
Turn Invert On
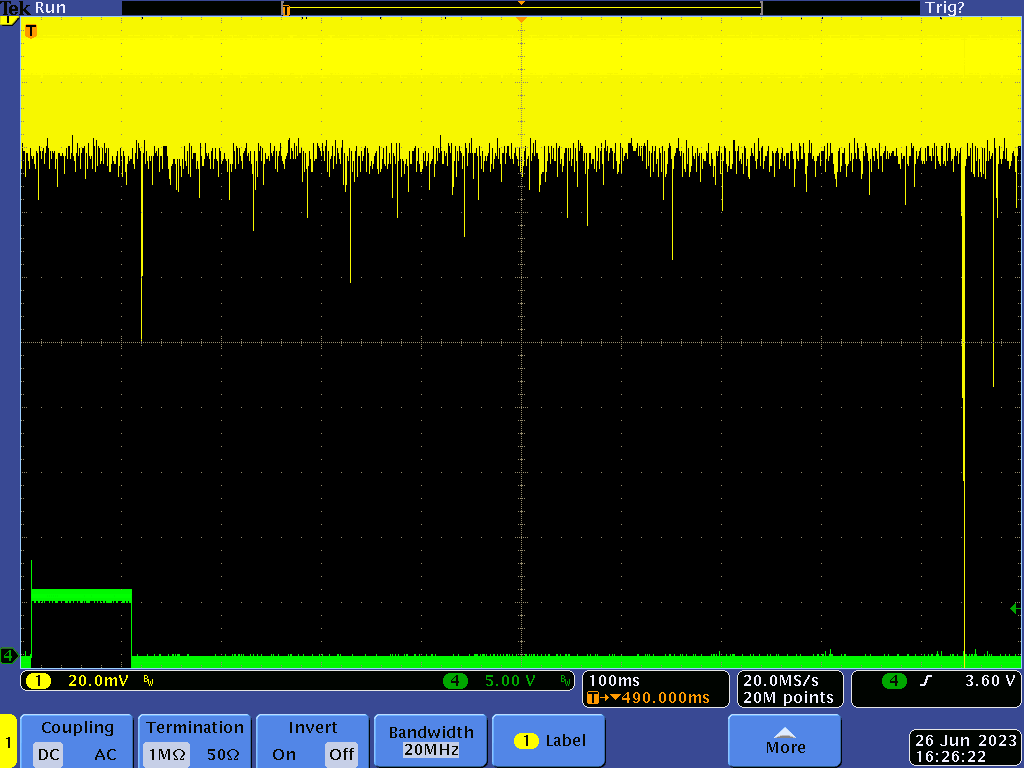click(284, 755)
